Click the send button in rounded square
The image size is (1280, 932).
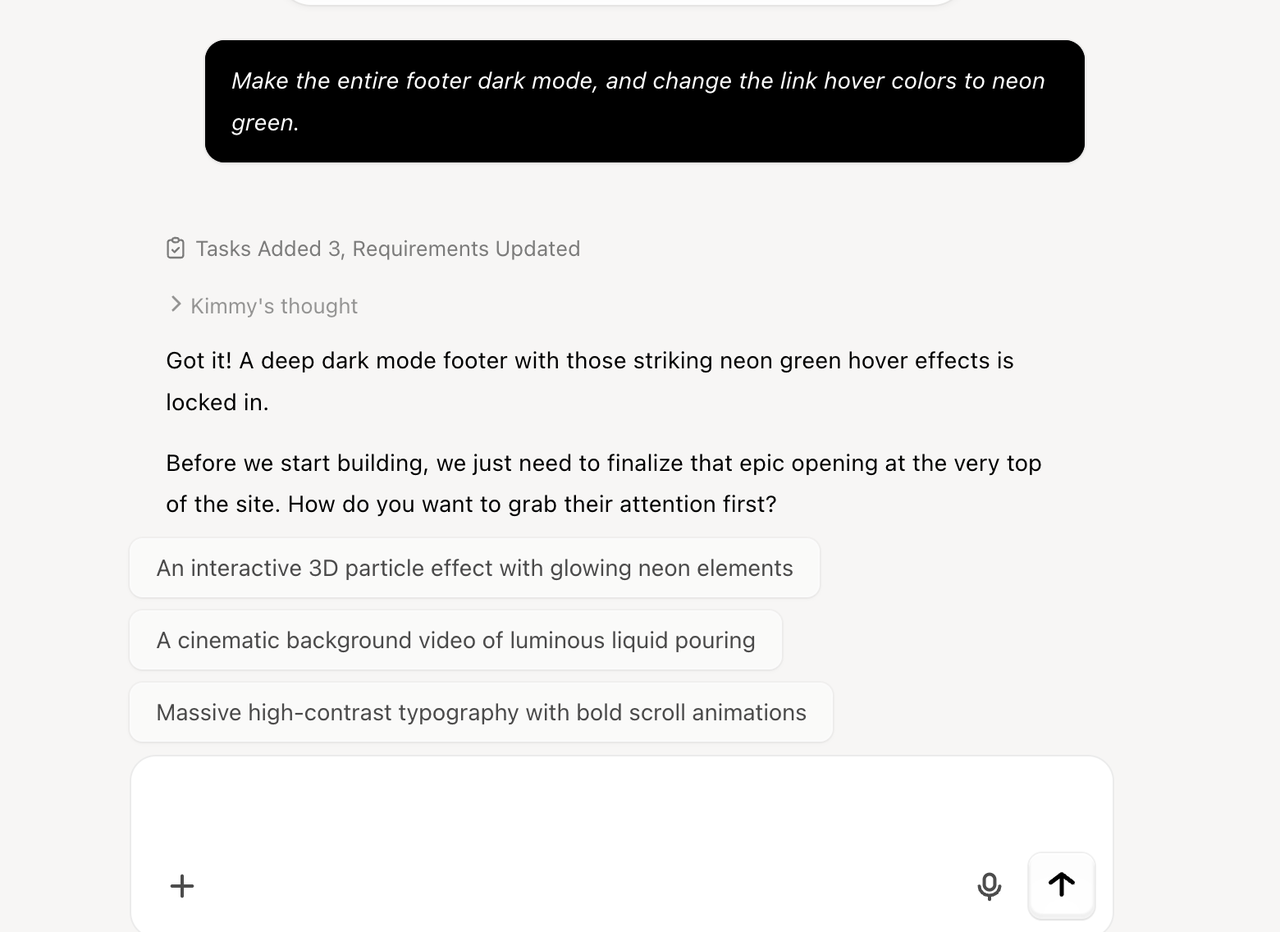click(1061, 885)
